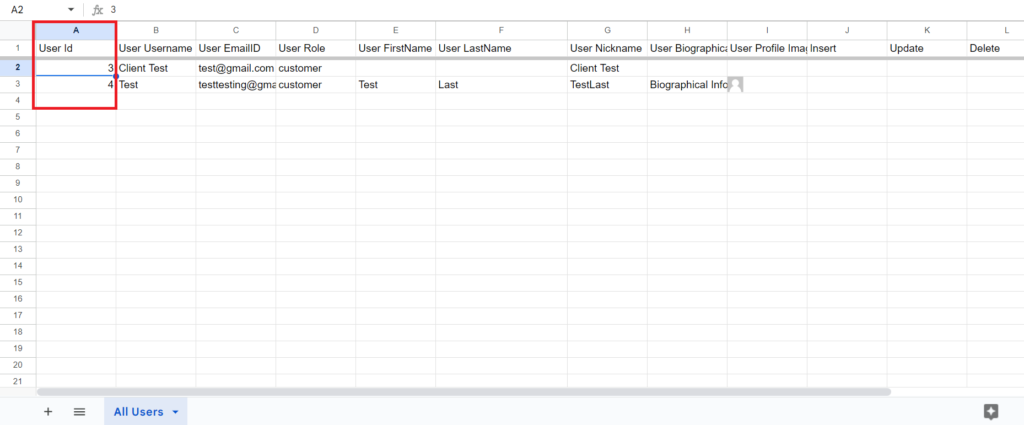The height and width of the screenshot is (425, 1024).
Task: Select row 2 header
Action: click(18, 67)
